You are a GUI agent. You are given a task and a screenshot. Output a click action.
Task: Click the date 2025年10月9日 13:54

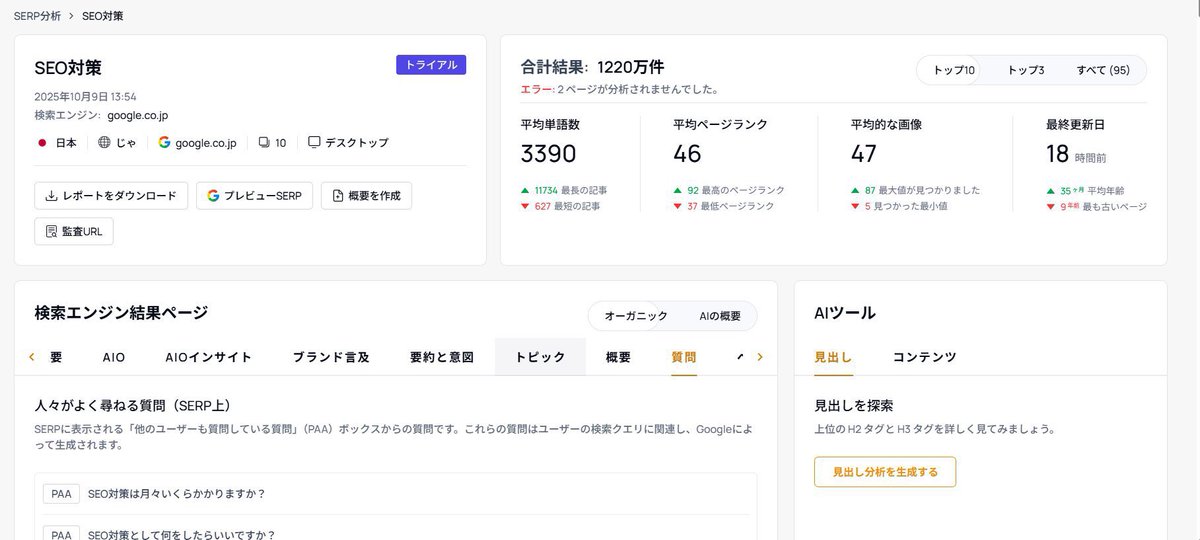[x=85, y=97]
